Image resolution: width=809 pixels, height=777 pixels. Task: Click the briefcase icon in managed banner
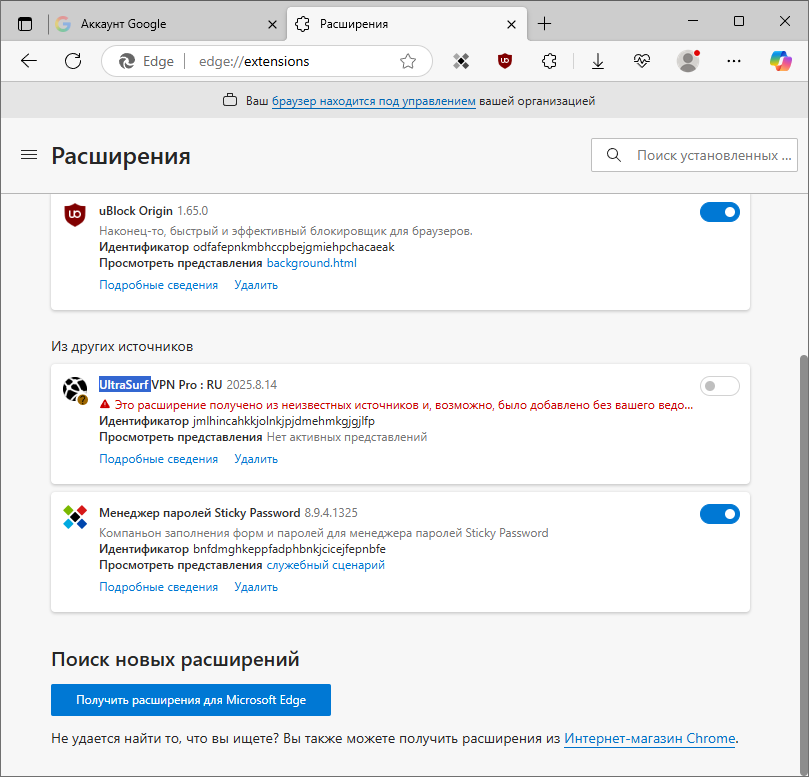pyautogui.click(x=230, y=100)
